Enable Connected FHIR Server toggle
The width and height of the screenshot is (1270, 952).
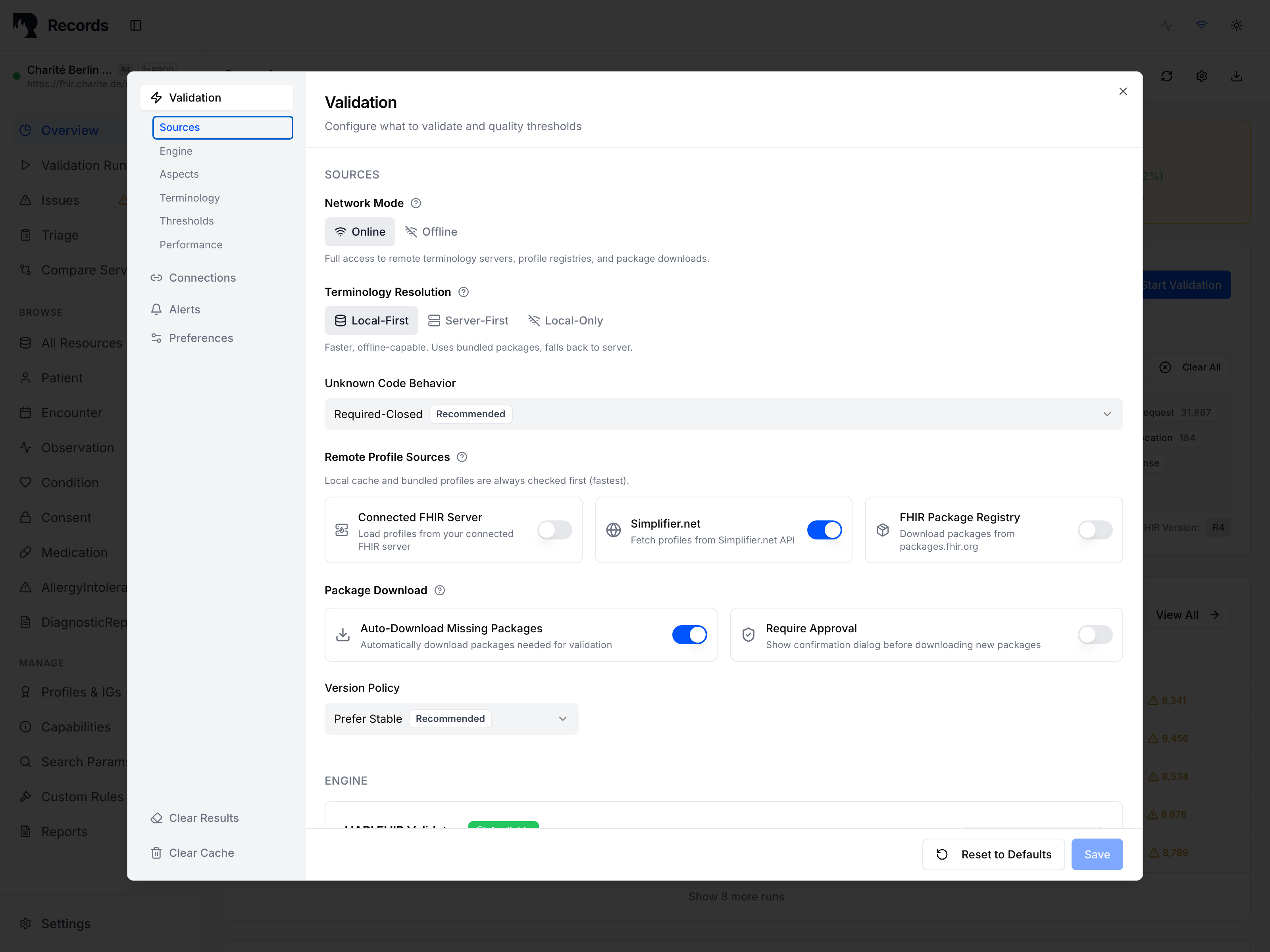(554, 530)
